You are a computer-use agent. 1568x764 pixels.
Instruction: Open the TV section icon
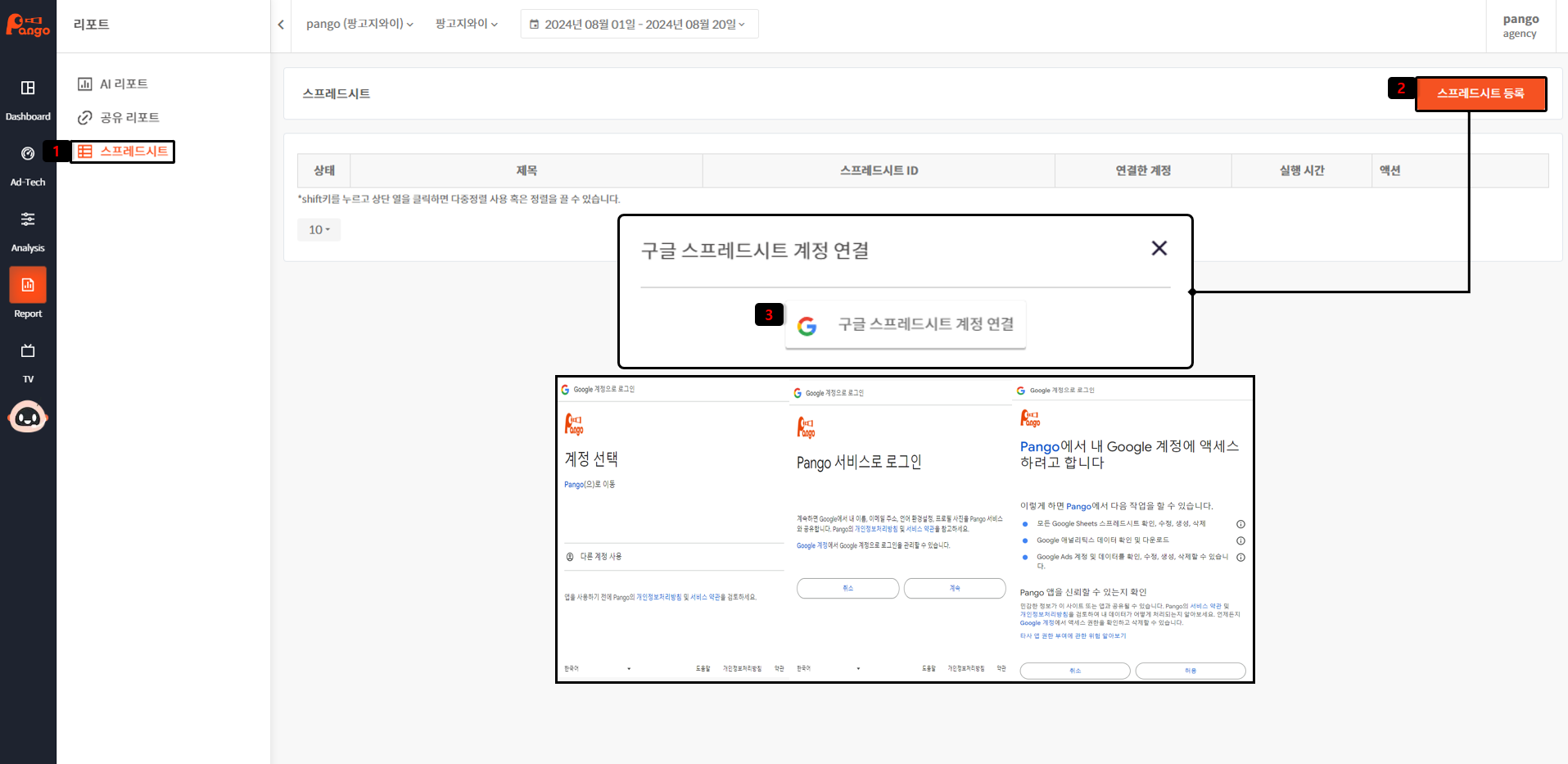point(28,350)
